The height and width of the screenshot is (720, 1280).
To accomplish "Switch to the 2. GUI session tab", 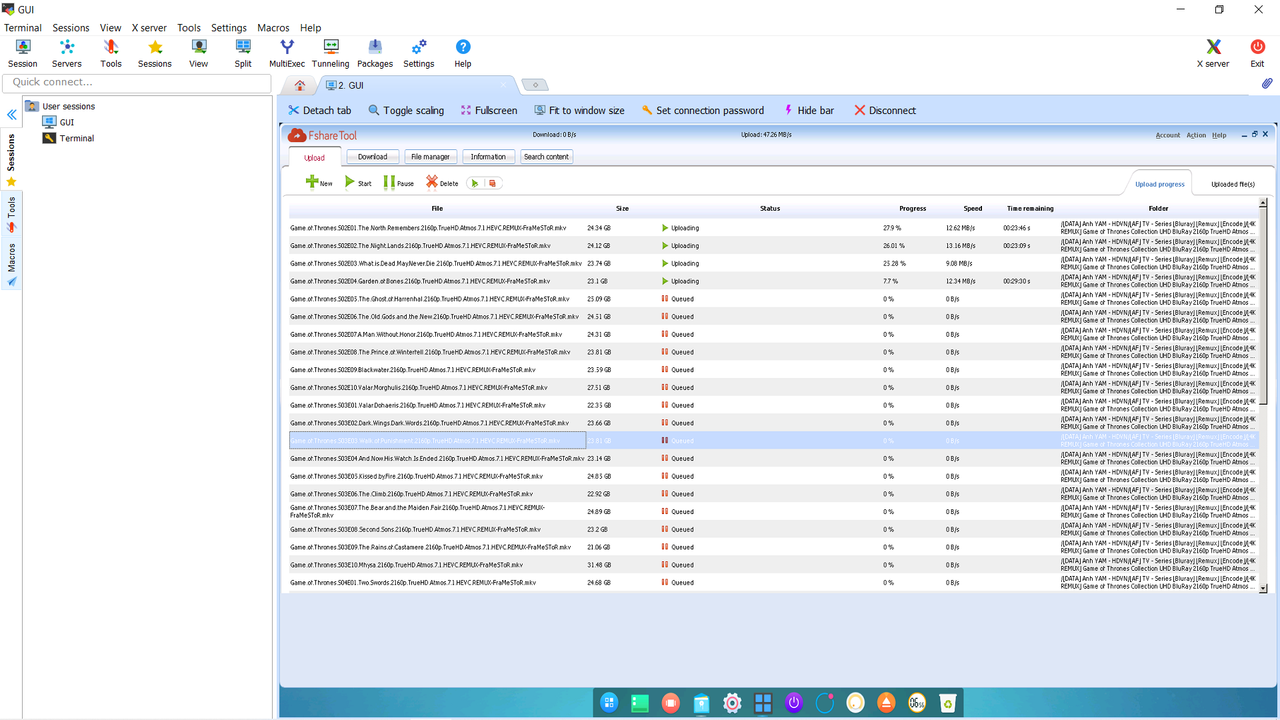I will [x=416, y=85].
